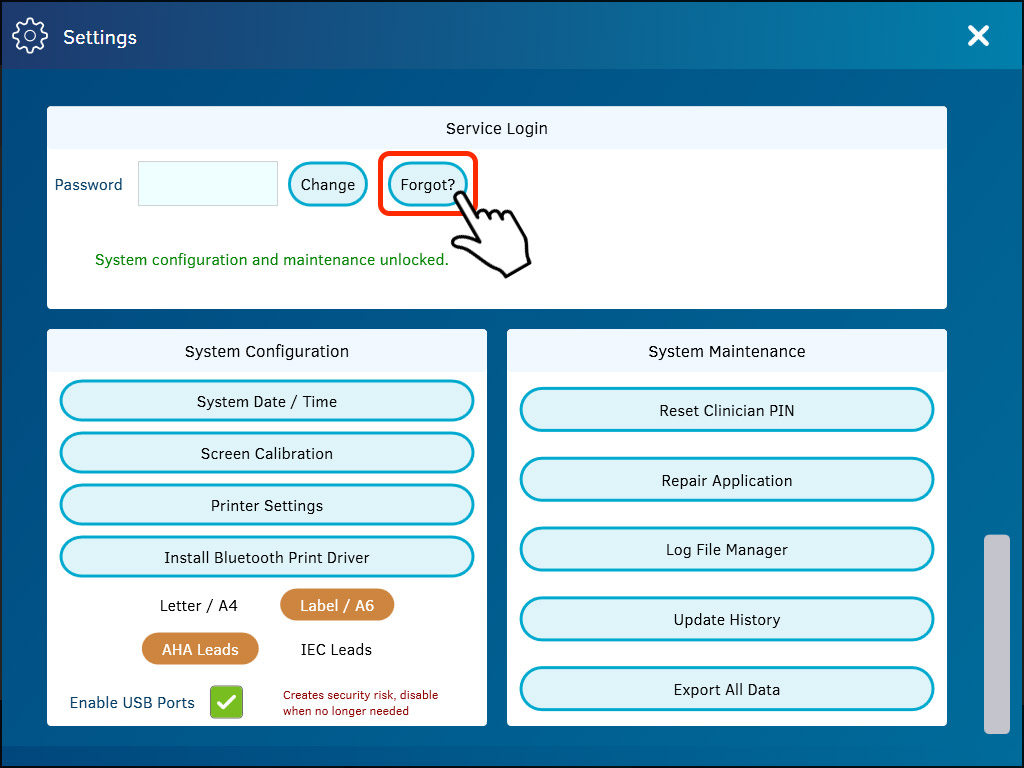View the Update History

point(726,618)
